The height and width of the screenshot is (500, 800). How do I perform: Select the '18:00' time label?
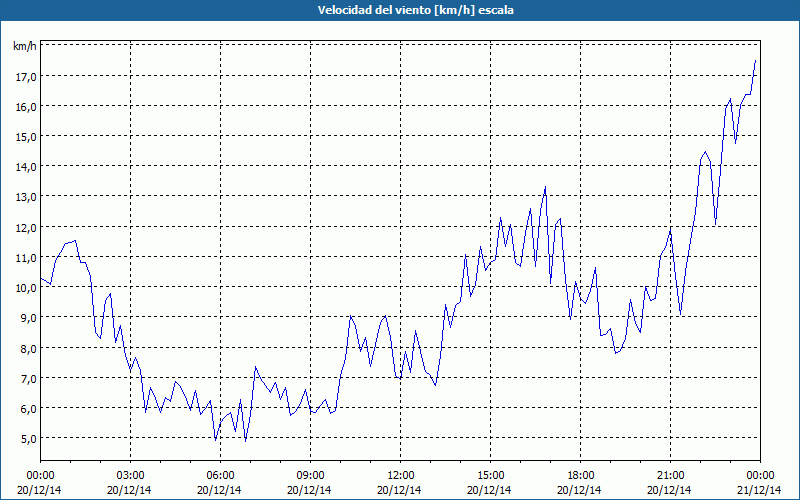(x=581, y=476)
